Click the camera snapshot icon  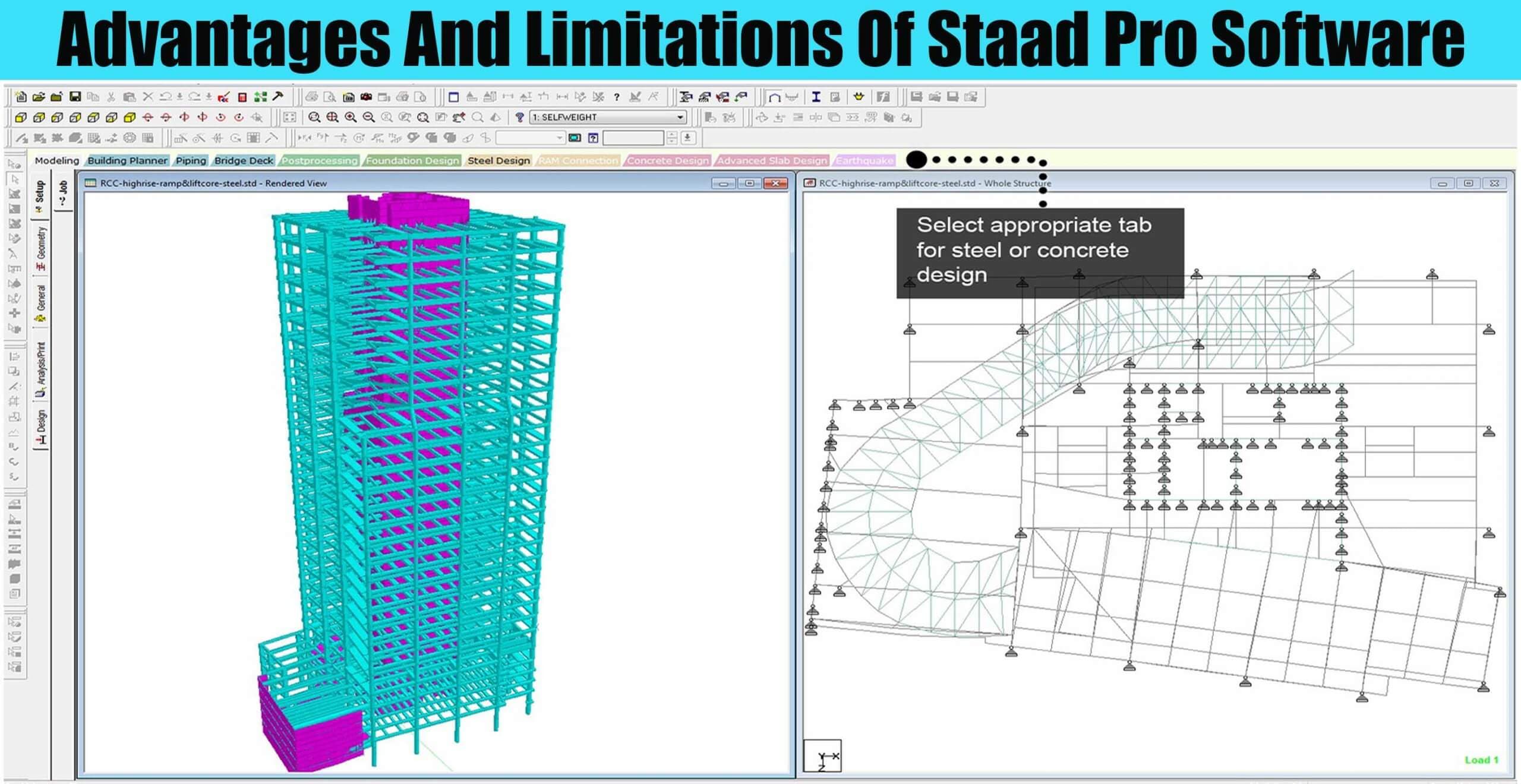(x=366, y=96)
